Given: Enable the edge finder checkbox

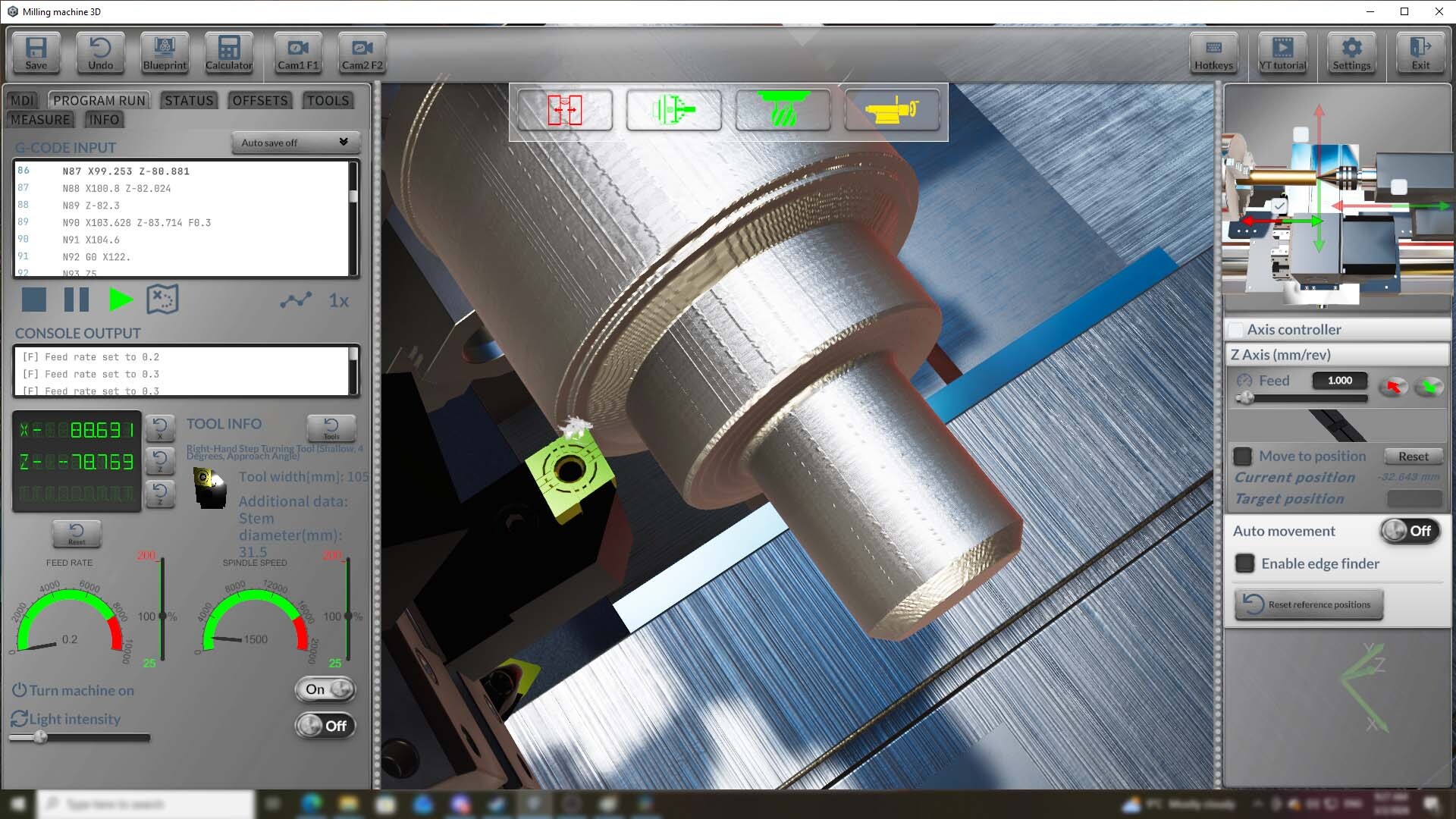Looking at the screenshot, I should click(x=1244, y=563).
